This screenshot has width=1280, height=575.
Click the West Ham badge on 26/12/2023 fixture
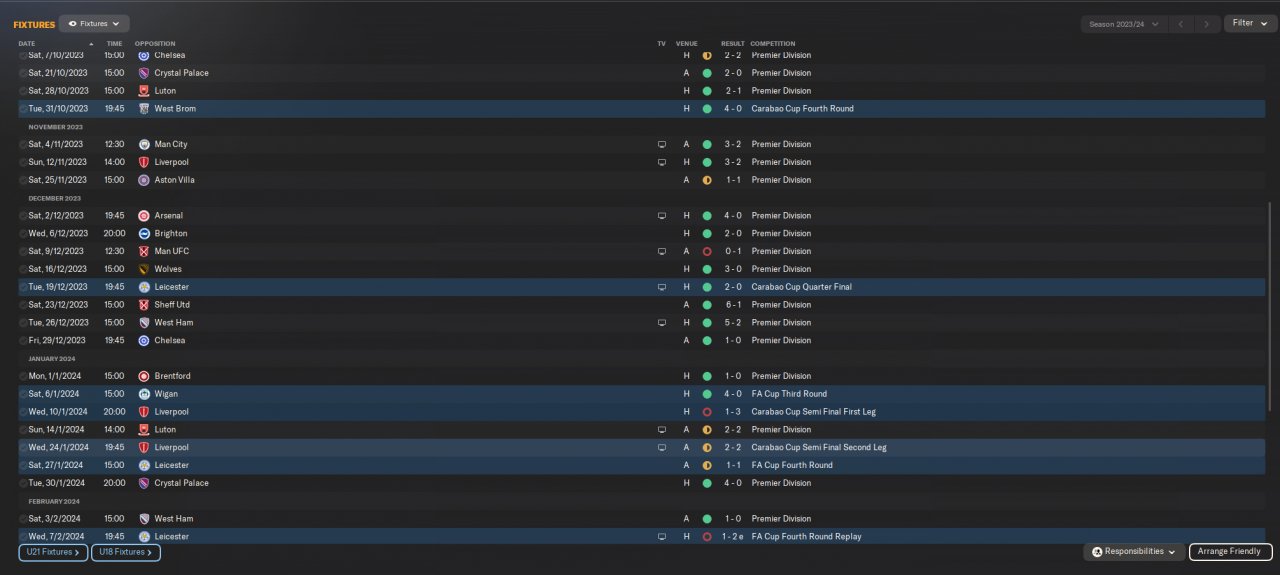click(x=144, y=323)
